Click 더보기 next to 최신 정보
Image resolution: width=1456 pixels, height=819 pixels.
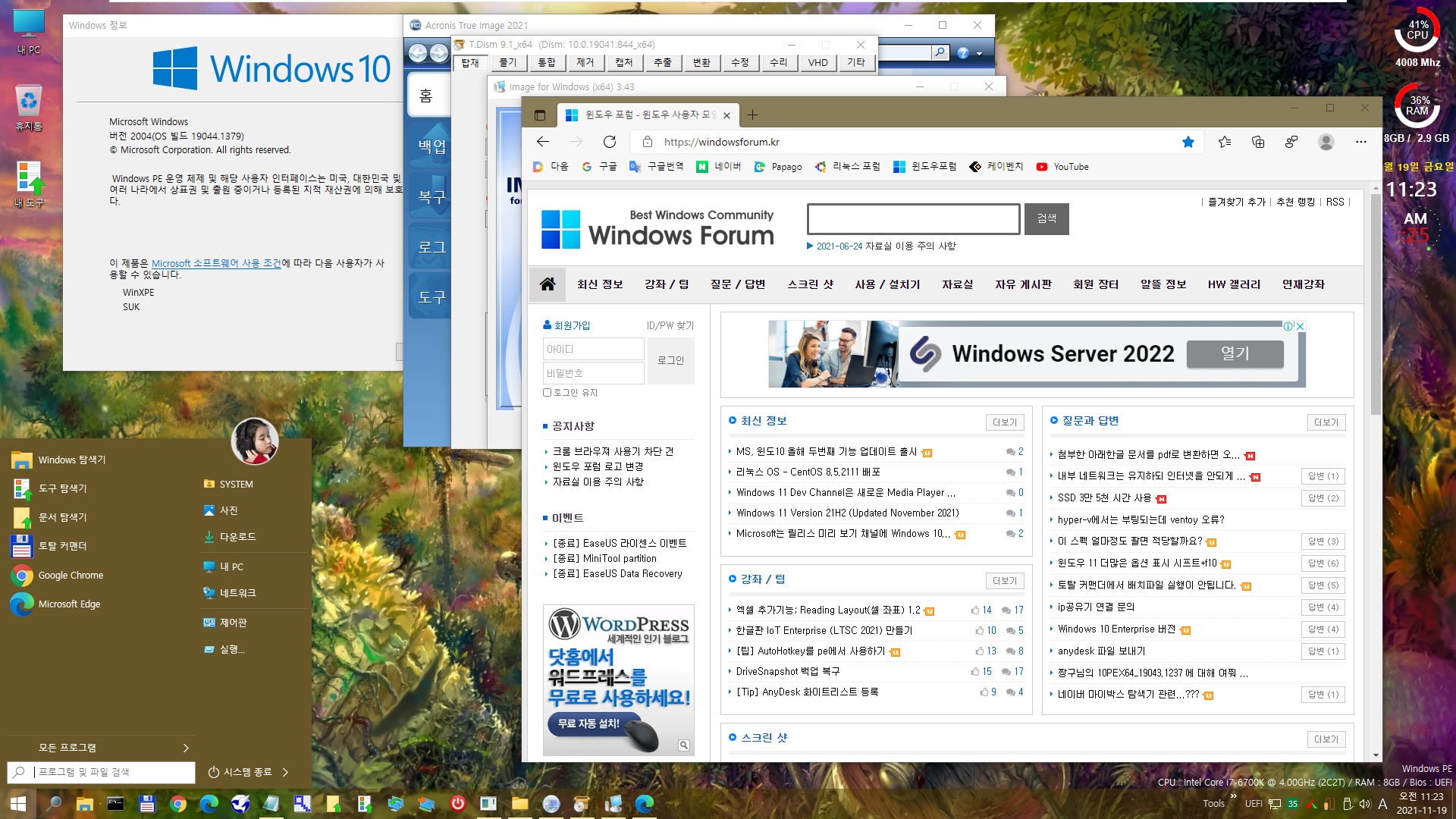click(1005, 422)
